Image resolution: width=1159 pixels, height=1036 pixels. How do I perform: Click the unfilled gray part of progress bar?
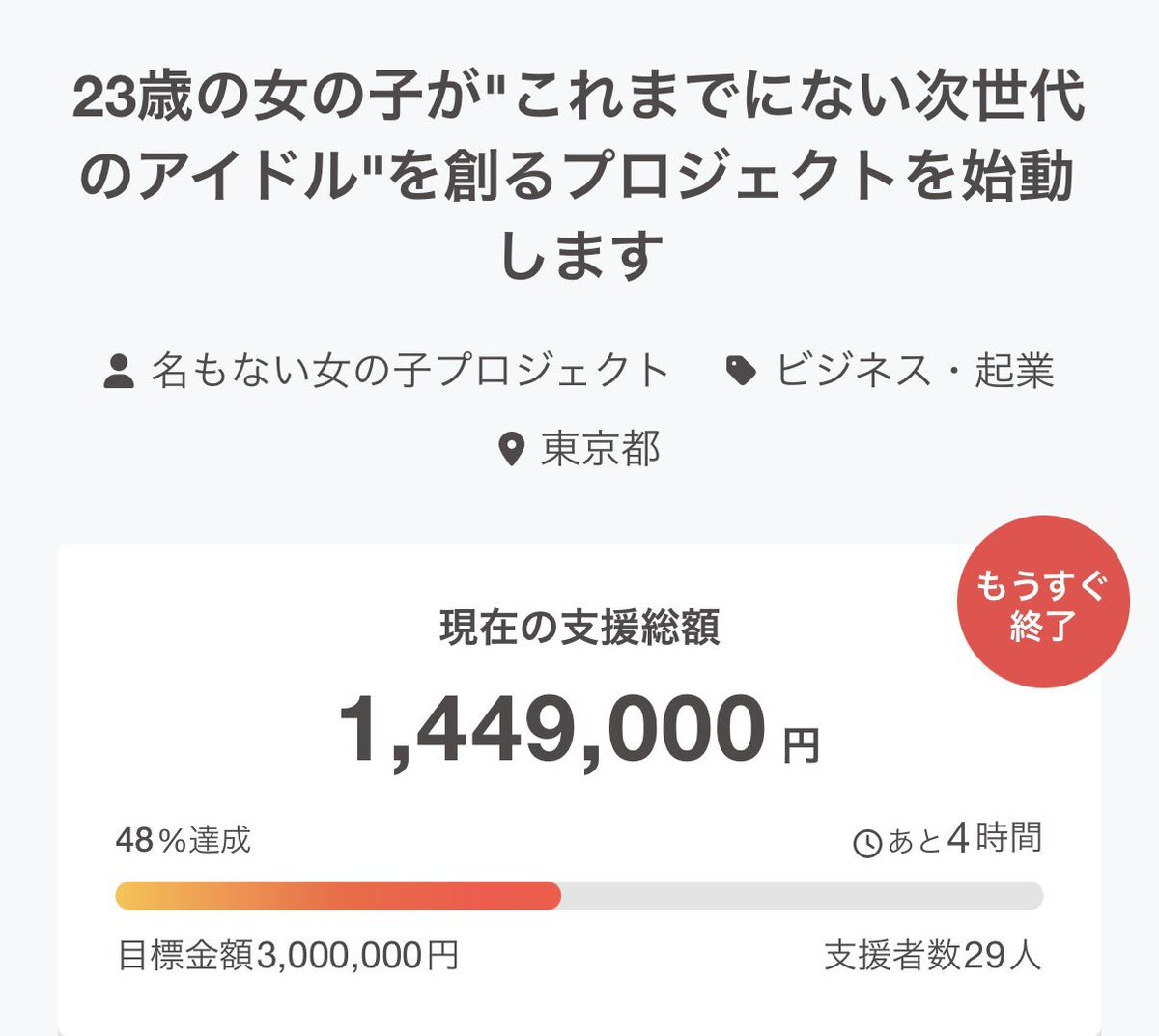click(x=802, y=896)
